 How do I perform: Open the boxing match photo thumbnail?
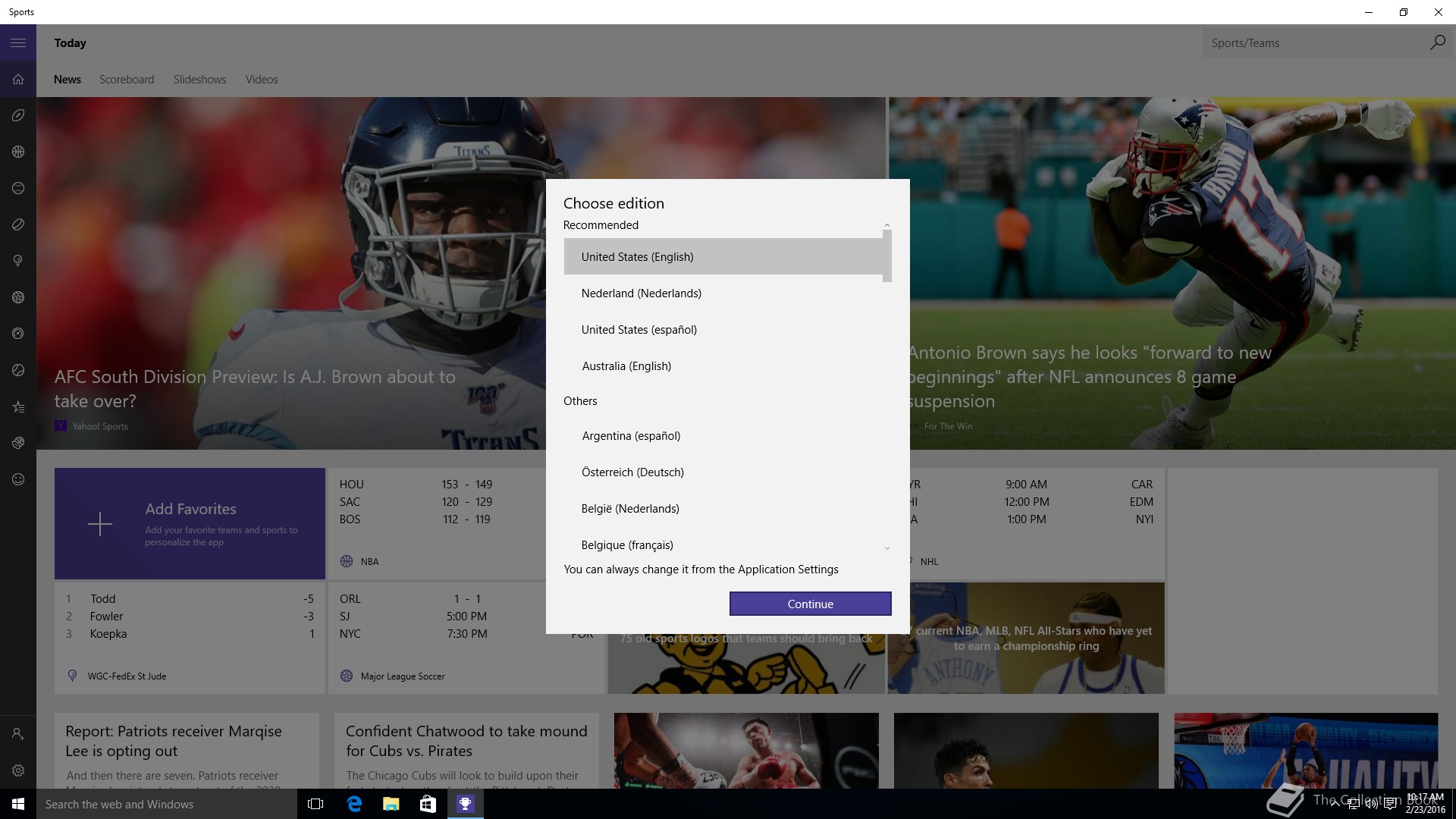pos(746,751)
